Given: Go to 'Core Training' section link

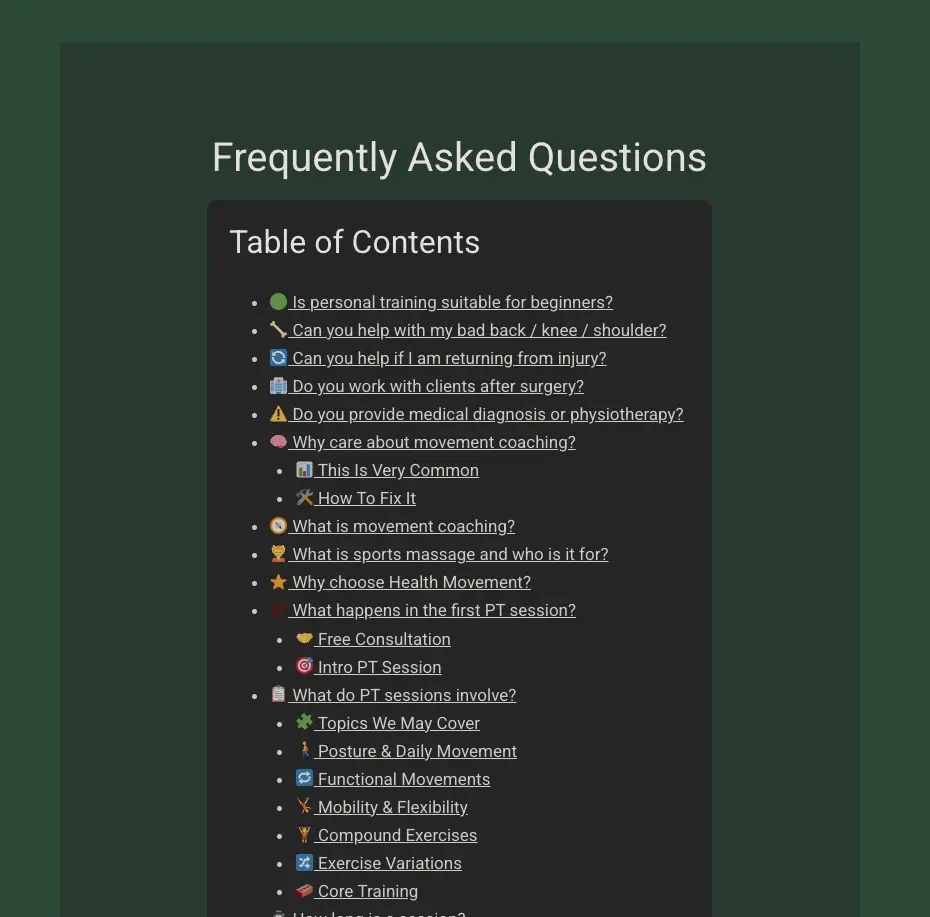Looking at the screenshot, I should click(x=367, y=891).
